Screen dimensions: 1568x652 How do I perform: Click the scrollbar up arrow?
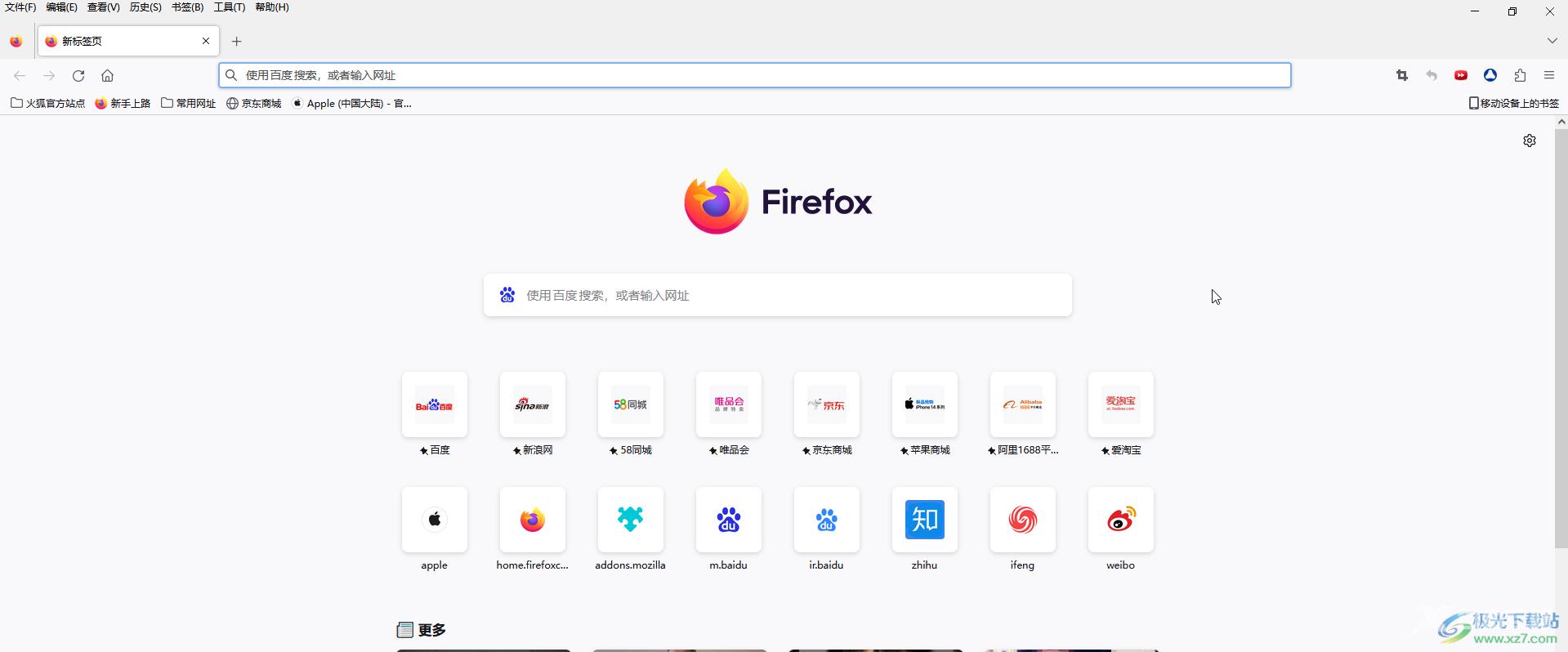(x=1561, y=122)
